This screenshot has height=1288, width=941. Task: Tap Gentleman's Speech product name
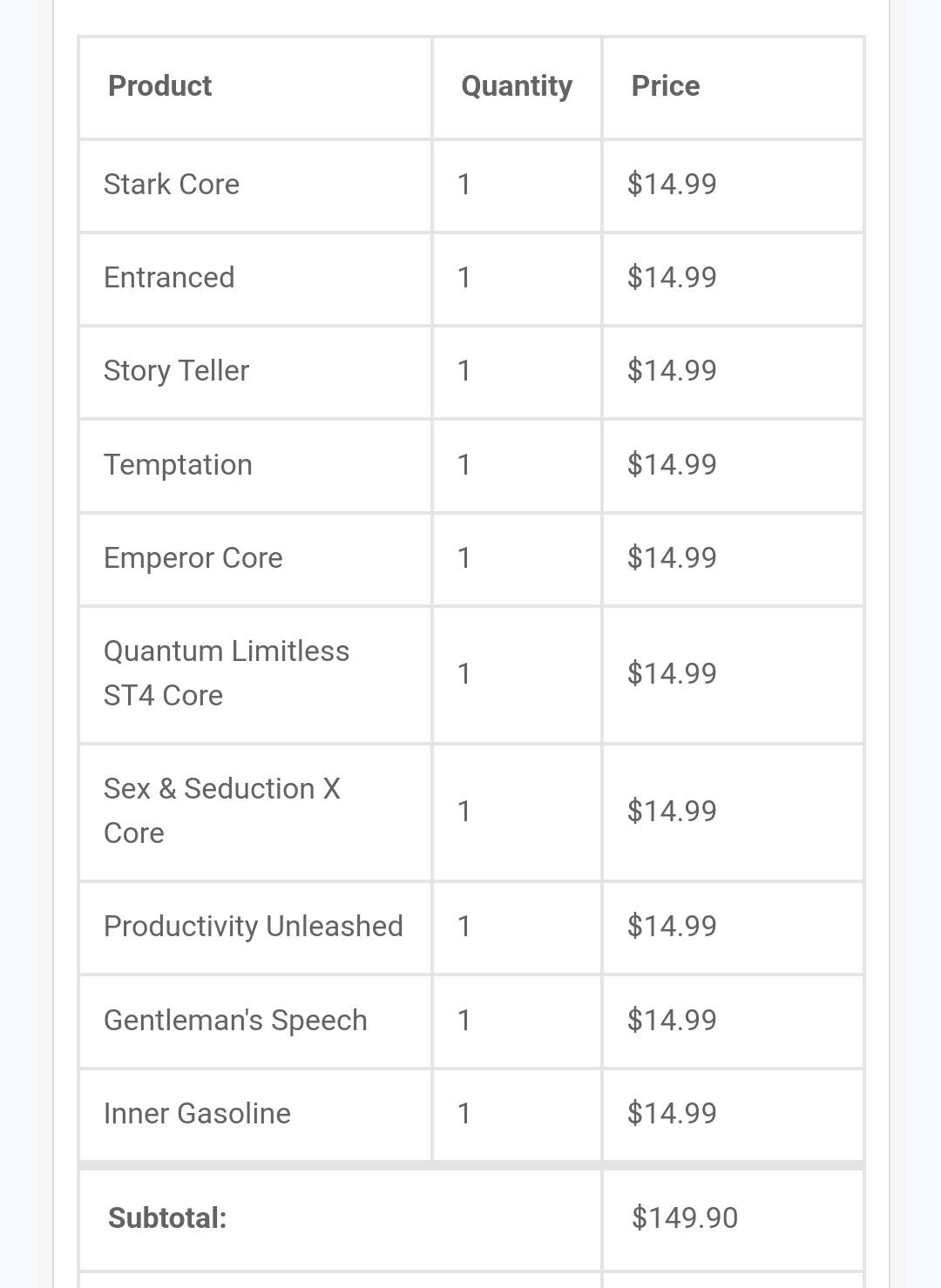click(235, 1021)
